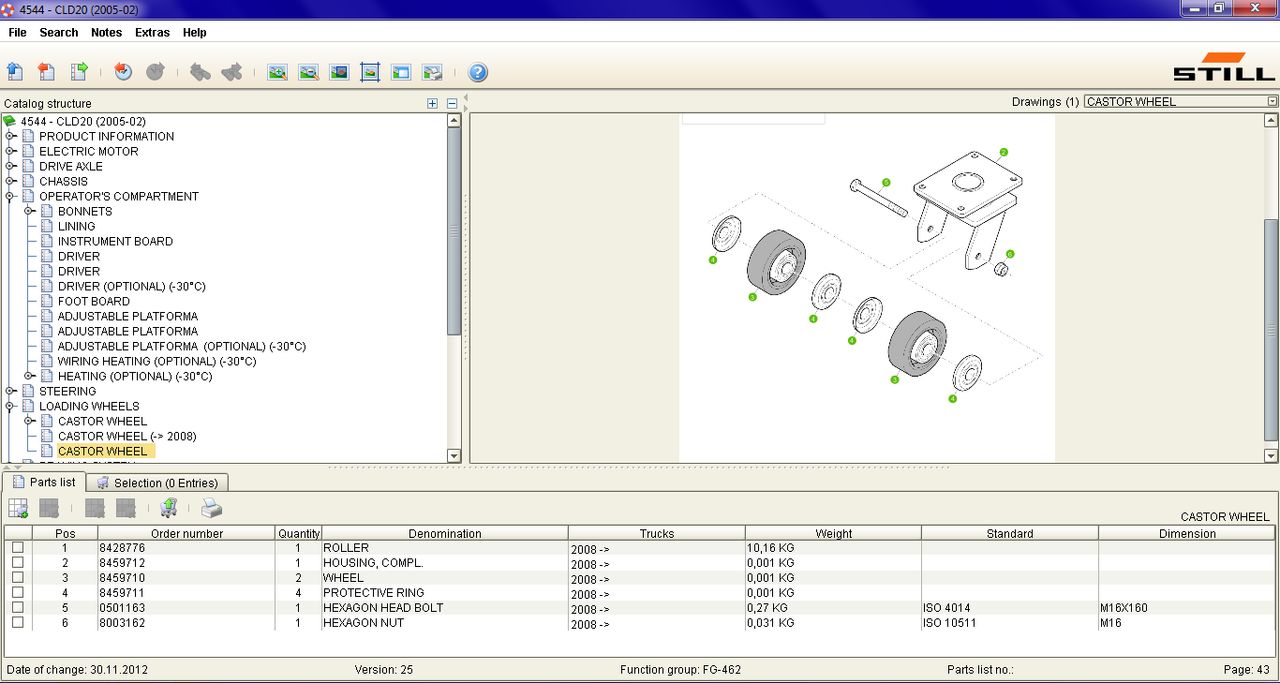The height and width of the screenshot is (683, 1280).
Task: Expand the DRIVE AXLE tree node
Action: coord(10,166)
